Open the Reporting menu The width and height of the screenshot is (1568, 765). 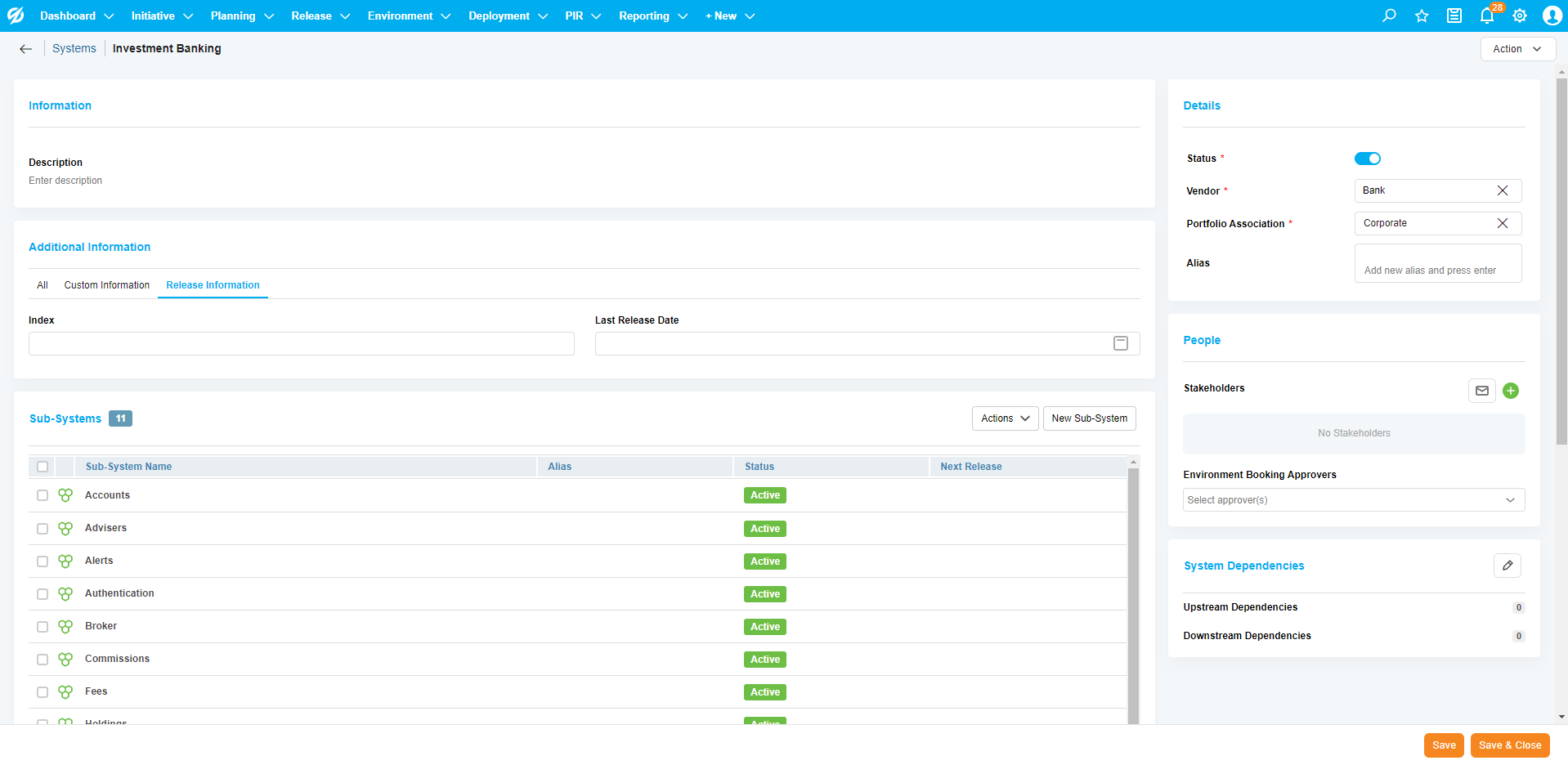tap(652, 16)
